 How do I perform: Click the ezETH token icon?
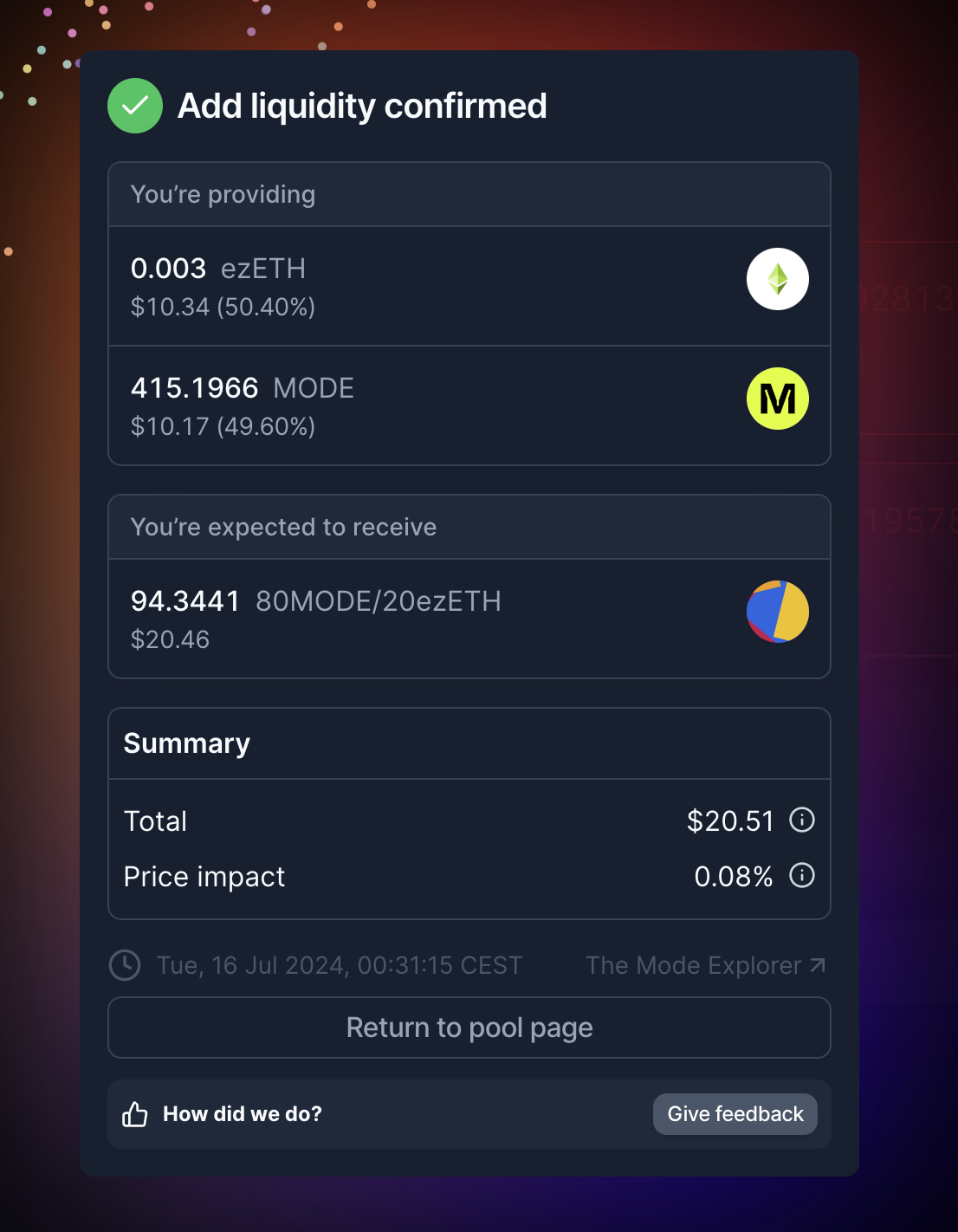pos(778,279)
